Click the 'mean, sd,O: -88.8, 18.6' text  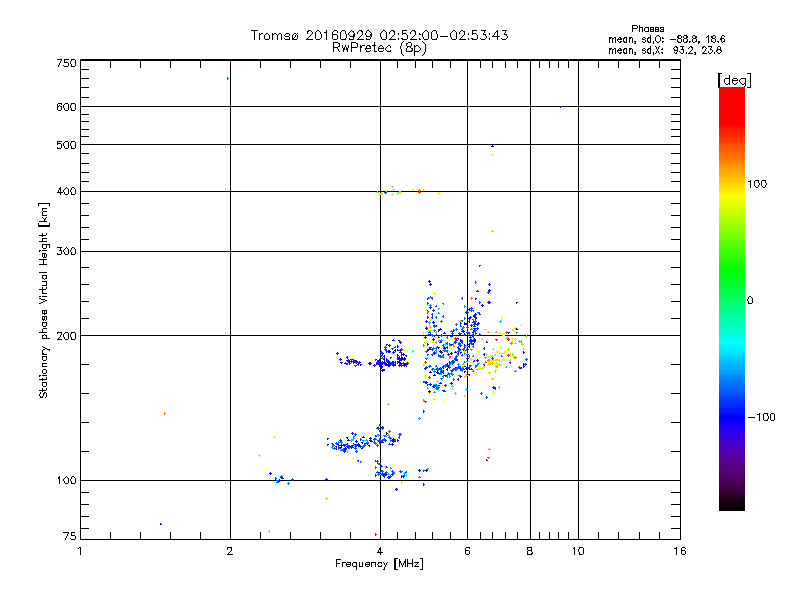click(666, 39)
